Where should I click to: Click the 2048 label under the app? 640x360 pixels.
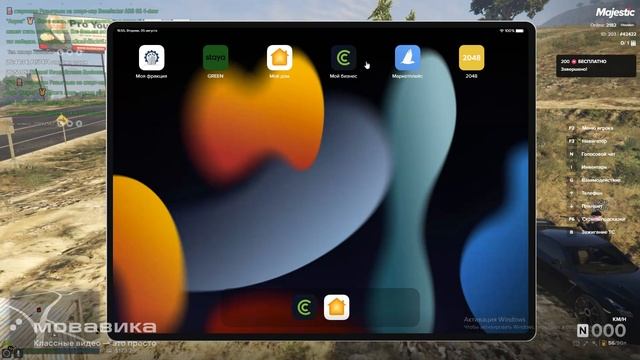point(471,76)
